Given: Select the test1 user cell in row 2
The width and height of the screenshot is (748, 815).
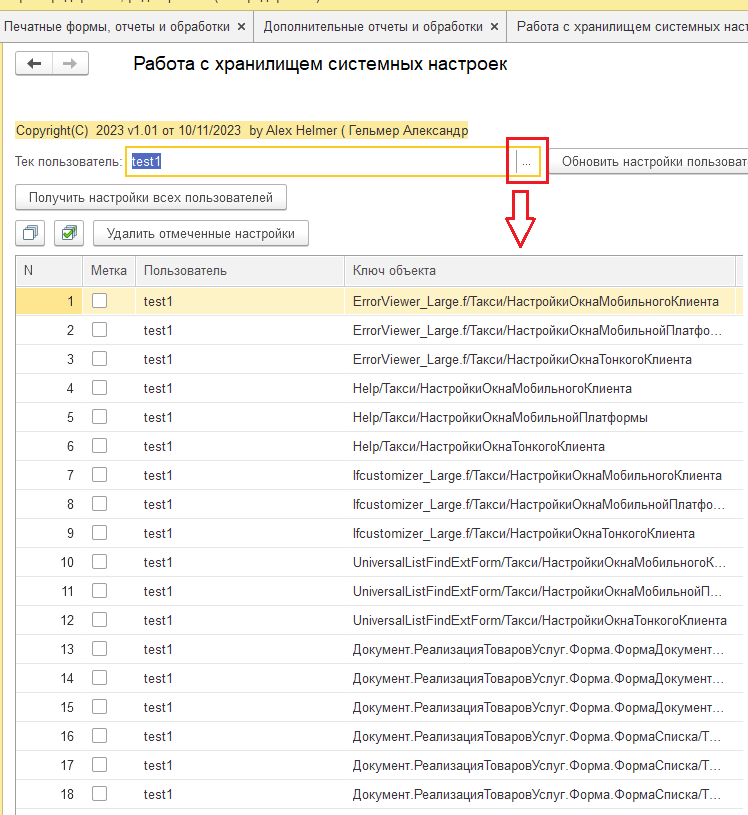Looking at the screenshot, I should pos(240,331).
